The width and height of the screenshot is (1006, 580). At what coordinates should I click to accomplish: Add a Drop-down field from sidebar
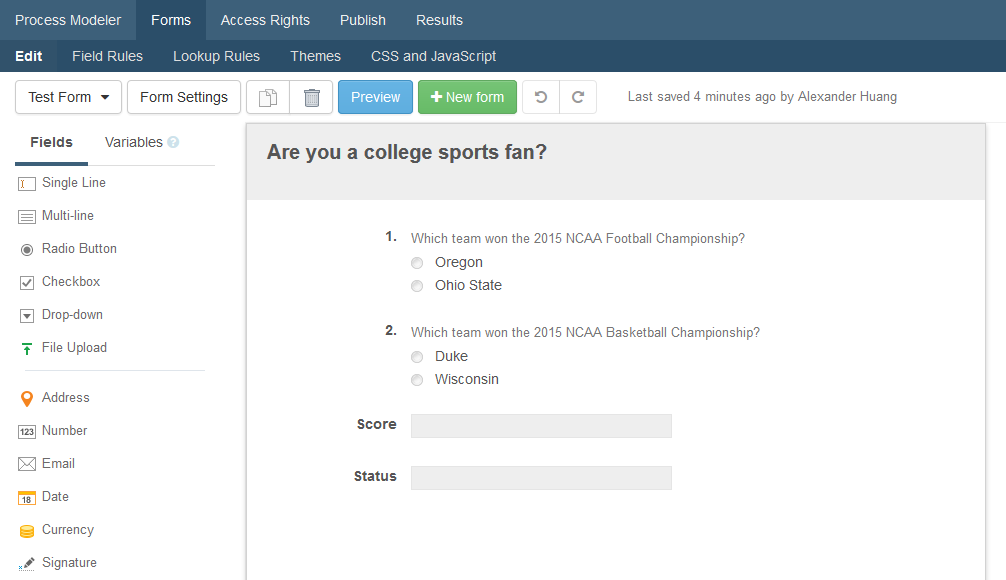pos(72,315)
